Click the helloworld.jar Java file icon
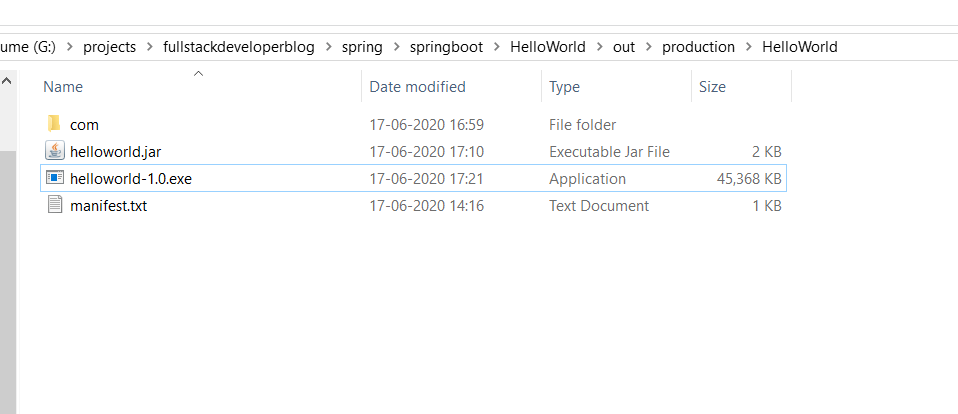The width and height of the screenshot is (958, 414). pos(54,152)
